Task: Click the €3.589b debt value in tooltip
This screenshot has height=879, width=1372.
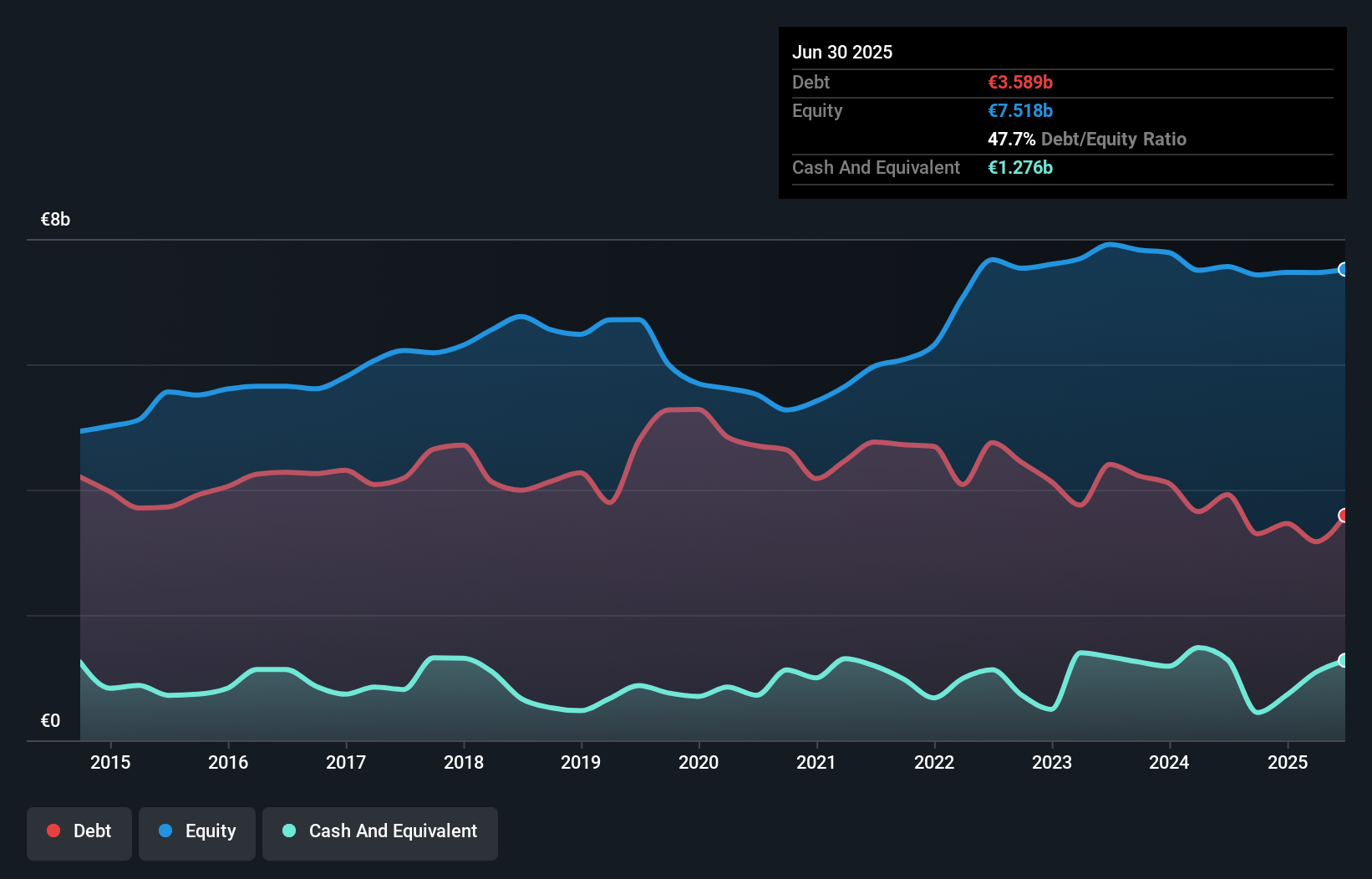Action: coord(1020,83)
